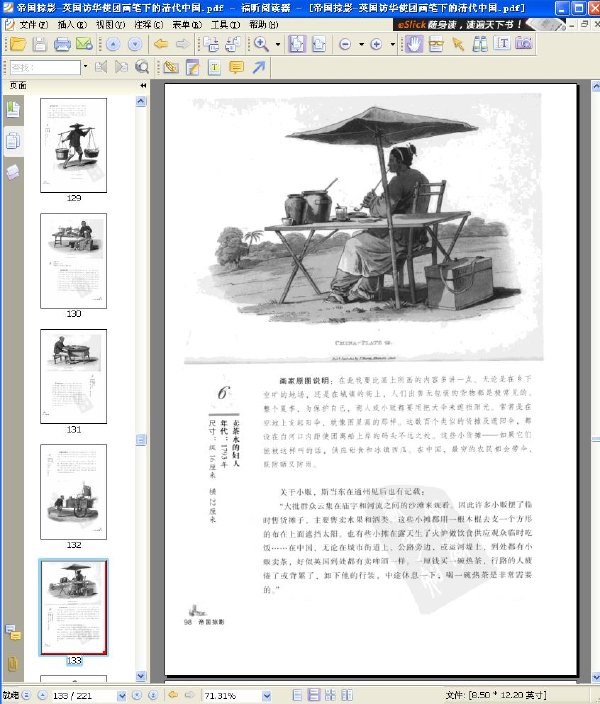Click the search options magnifier icon

[142, 67]
